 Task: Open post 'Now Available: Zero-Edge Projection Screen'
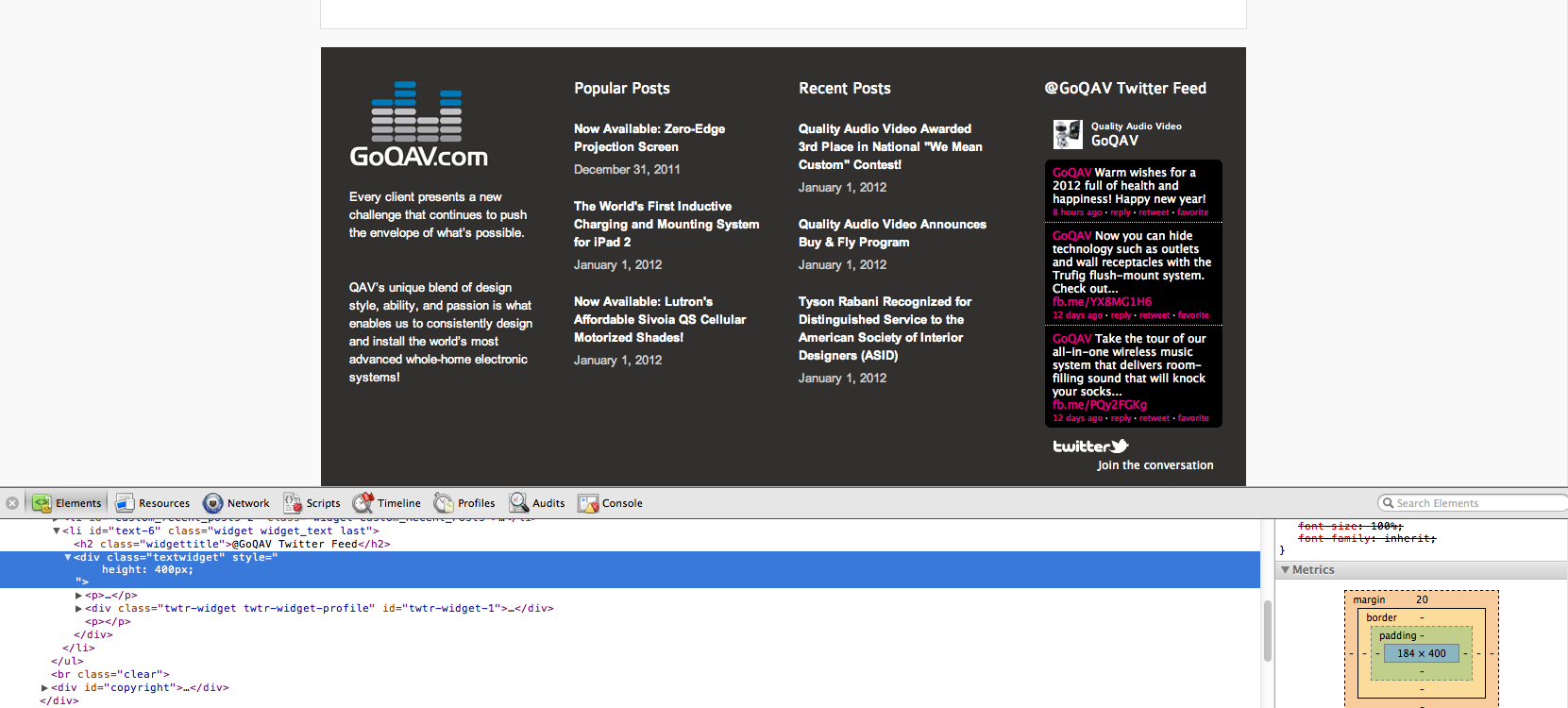(649, 138)
